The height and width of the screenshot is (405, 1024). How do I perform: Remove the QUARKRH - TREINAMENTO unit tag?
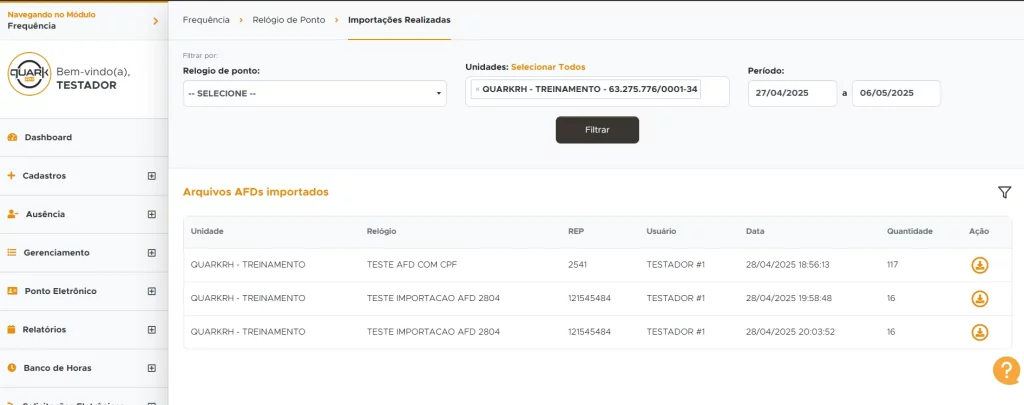tap(477, 90)
